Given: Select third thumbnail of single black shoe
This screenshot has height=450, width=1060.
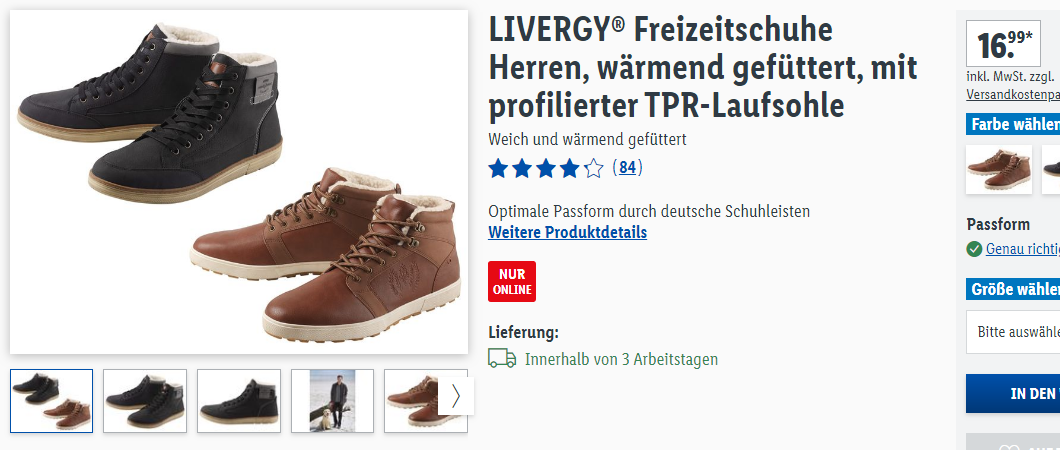Looking at the screenshot, I should pos(238,401).
